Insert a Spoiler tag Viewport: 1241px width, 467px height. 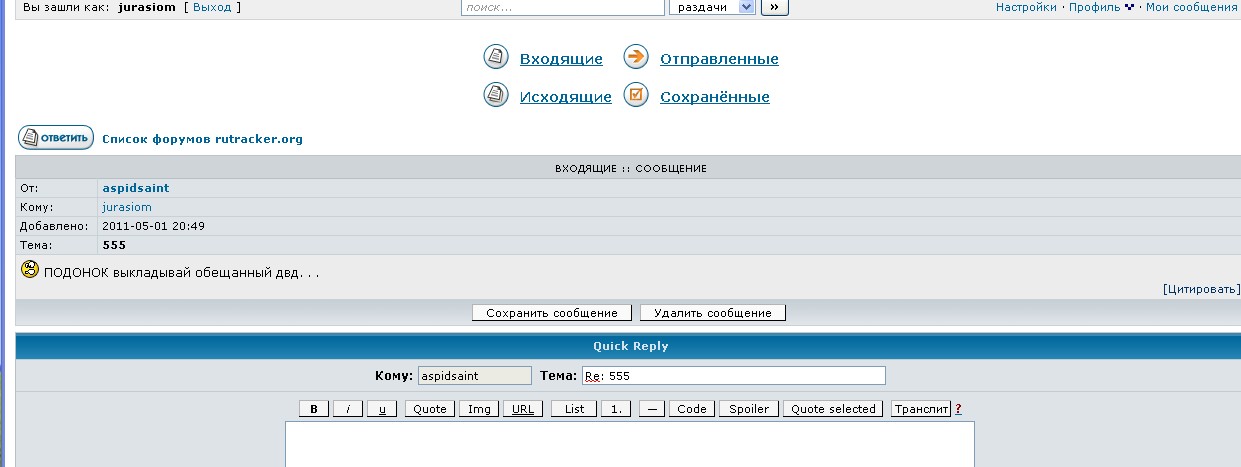coord(749,409)
